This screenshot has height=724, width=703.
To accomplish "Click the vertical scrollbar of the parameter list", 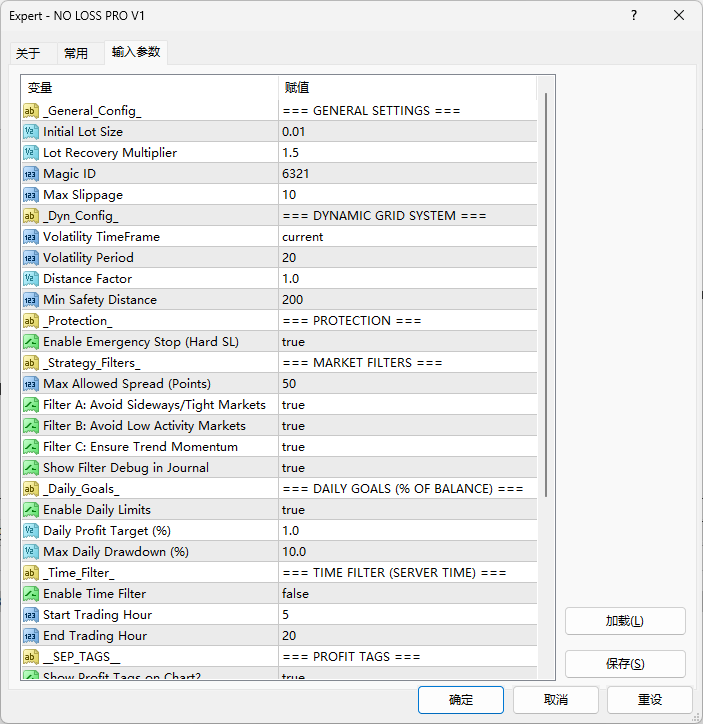I will pyautogui.click(x=546, y=300).
